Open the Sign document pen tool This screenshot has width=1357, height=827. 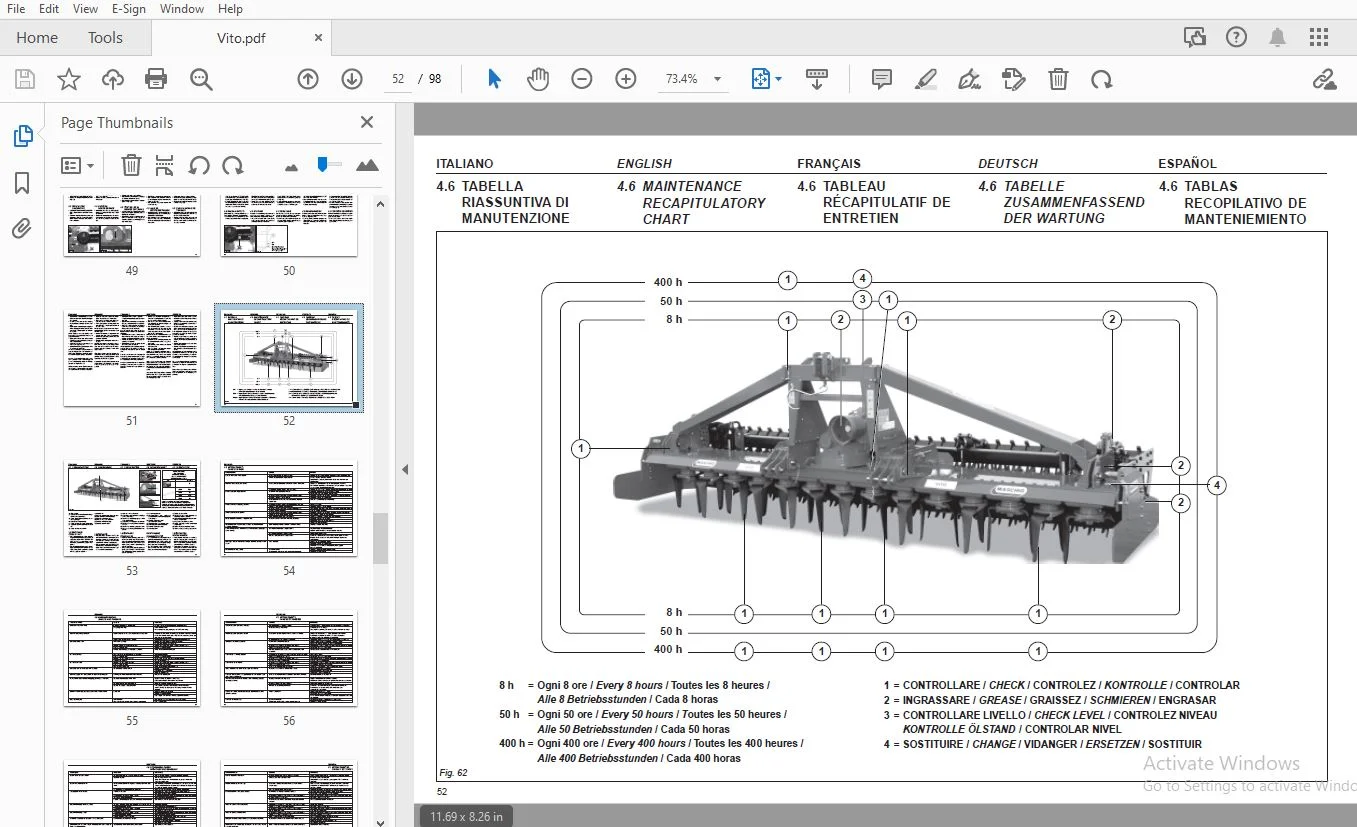pos(969,79)
